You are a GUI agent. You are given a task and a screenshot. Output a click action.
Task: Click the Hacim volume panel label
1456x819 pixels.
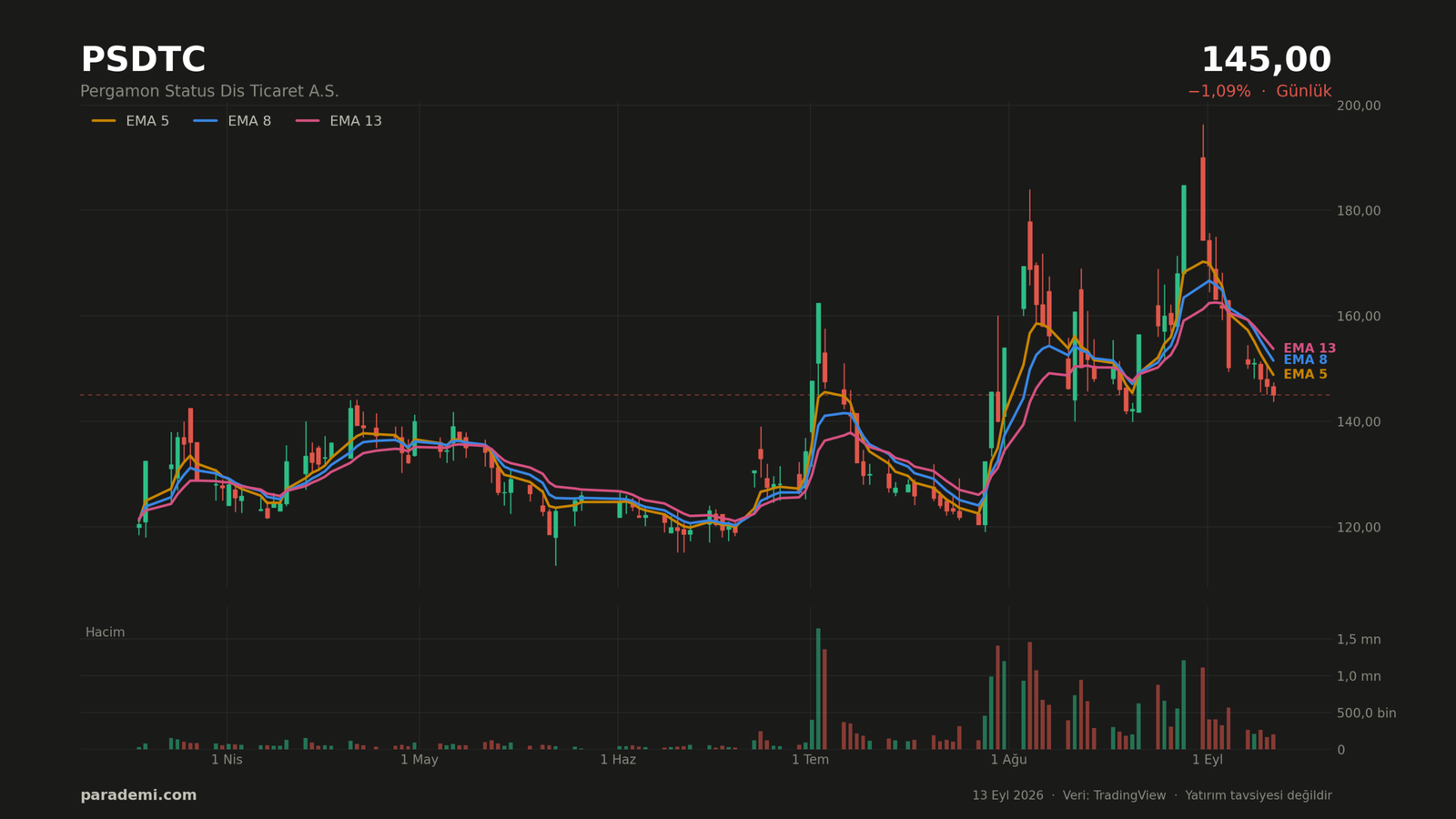coord(106,632)
